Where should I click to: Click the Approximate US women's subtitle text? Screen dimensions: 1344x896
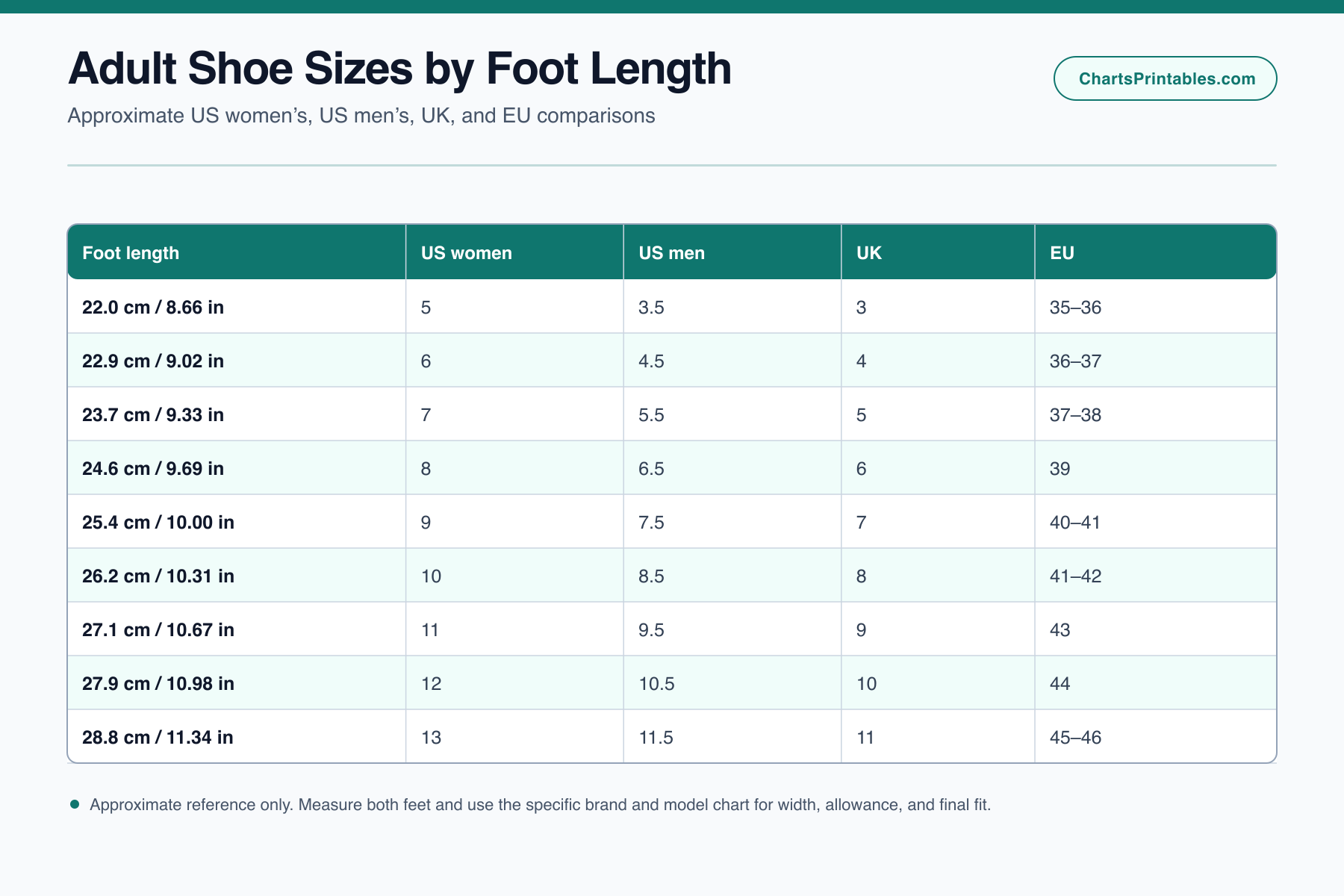click(x=361, y=116)
